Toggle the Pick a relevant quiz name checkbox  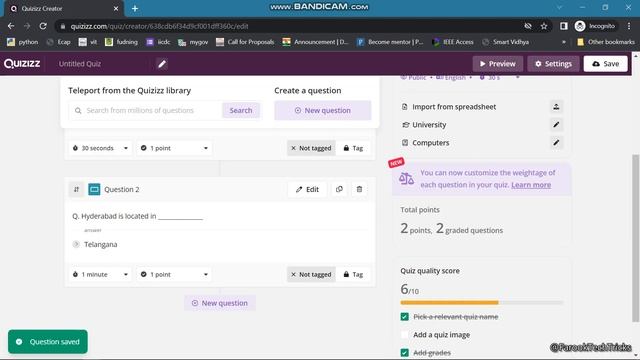(404, 317)
